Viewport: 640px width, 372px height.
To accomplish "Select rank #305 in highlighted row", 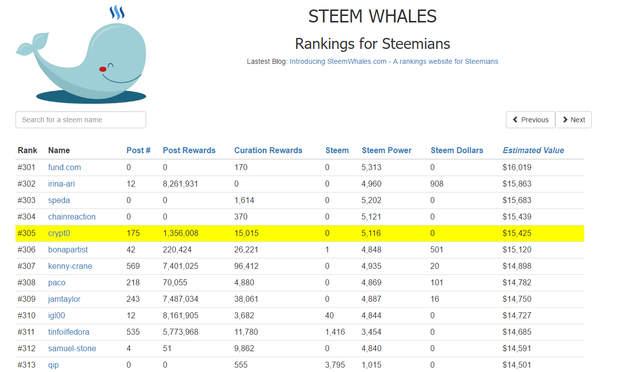I will (27, 233).
